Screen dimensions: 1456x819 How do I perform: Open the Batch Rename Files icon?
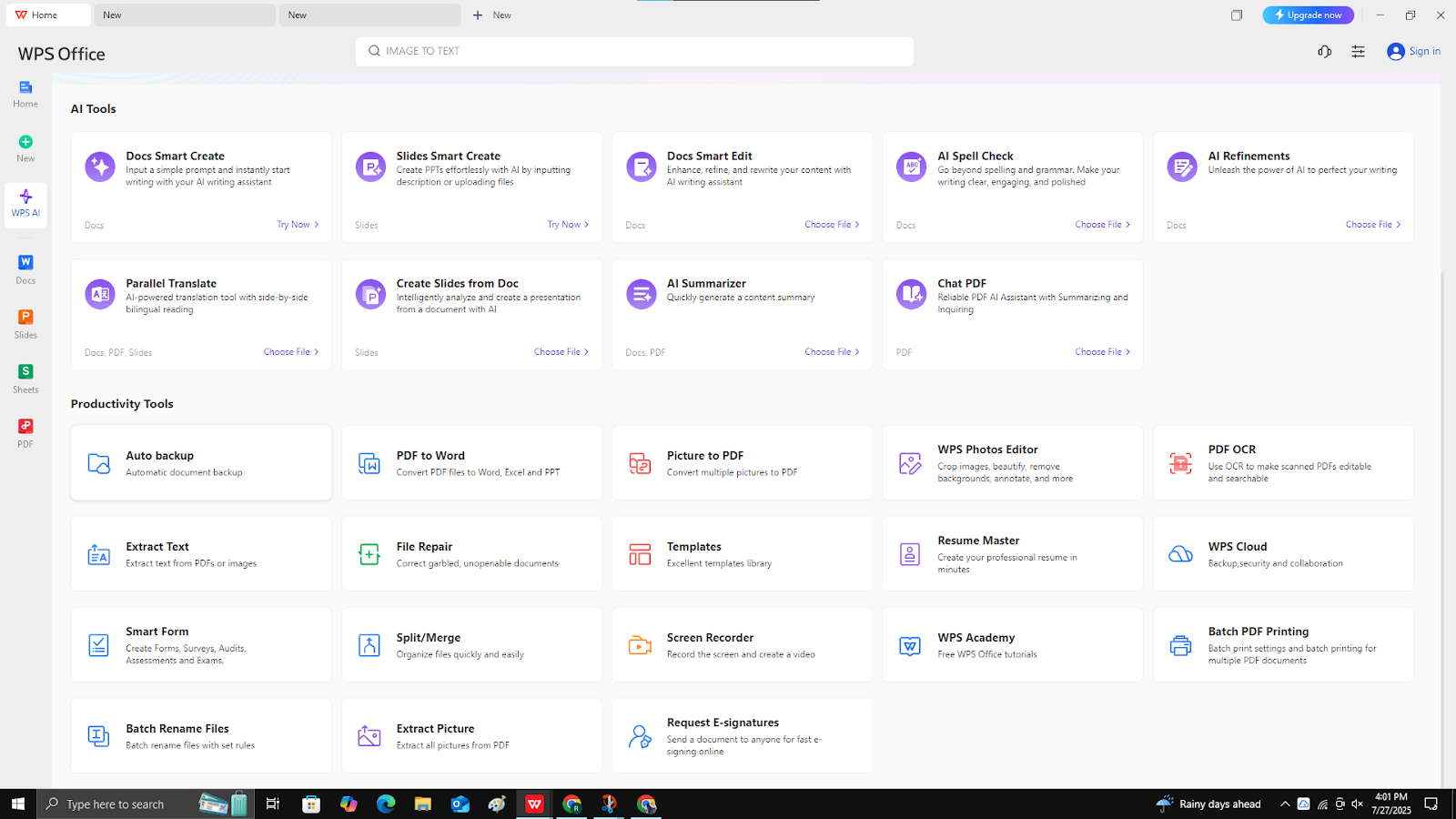click(x=99, y=736)
